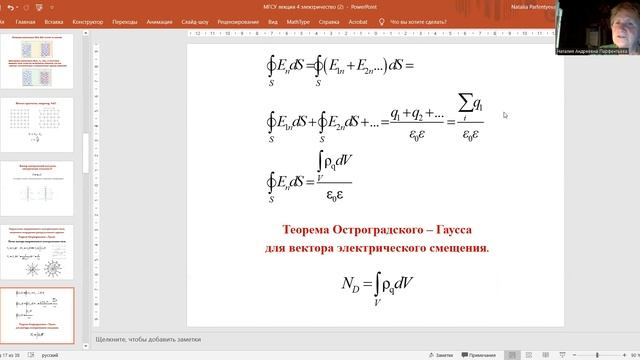Click the slide panel scrollbar thumb
This screenshot has height=360, width=640.
pos(86,153)
